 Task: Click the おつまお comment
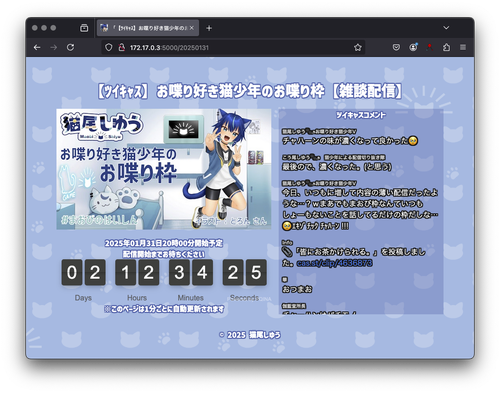[297, 289]
